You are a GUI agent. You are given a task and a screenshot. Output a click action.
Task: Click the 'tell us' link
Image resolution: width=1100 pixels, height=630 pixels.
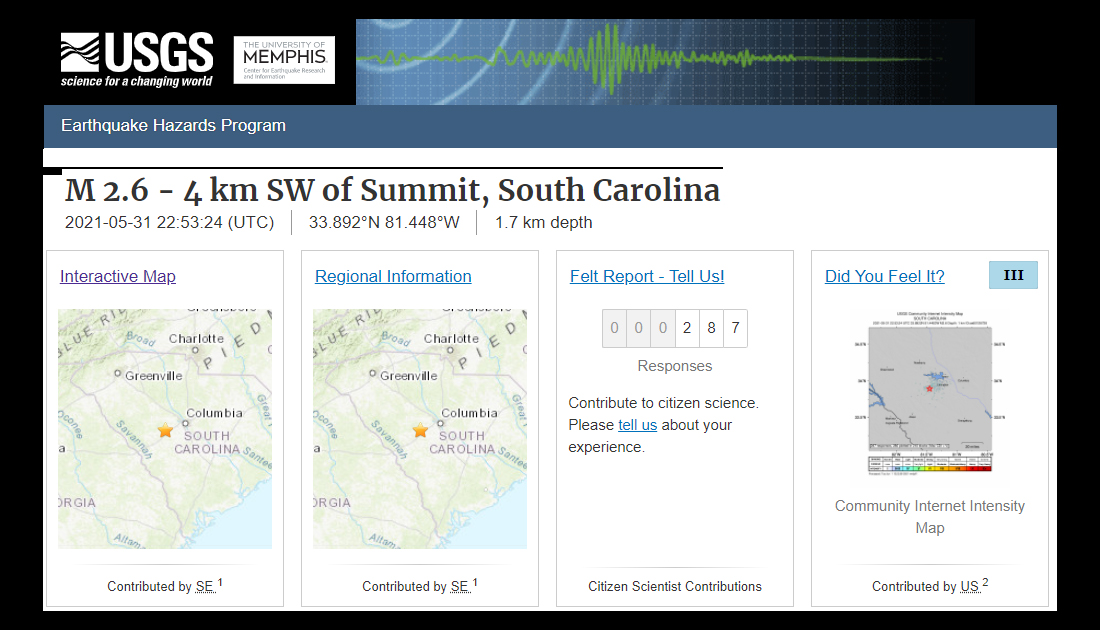tap(637, 425)
